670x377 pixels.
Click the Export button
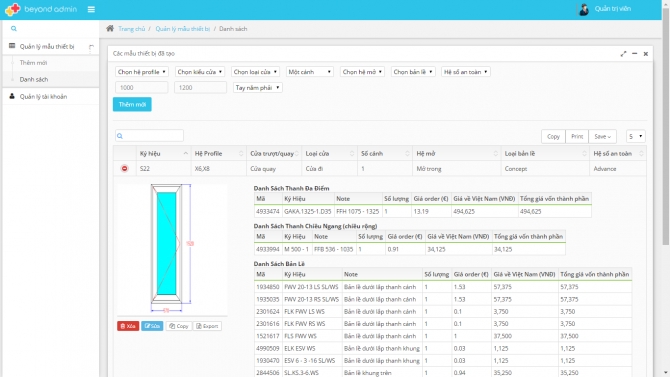point(207,326)
